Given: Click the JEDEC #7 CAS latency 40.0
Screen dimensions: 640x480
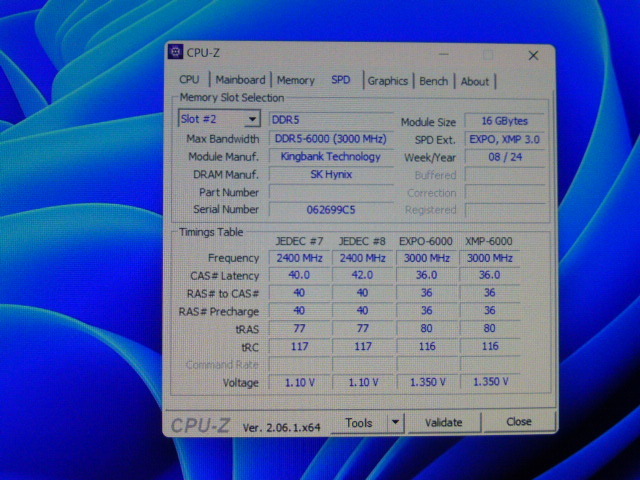Looking at the screenshot, I should click(299, 275).
